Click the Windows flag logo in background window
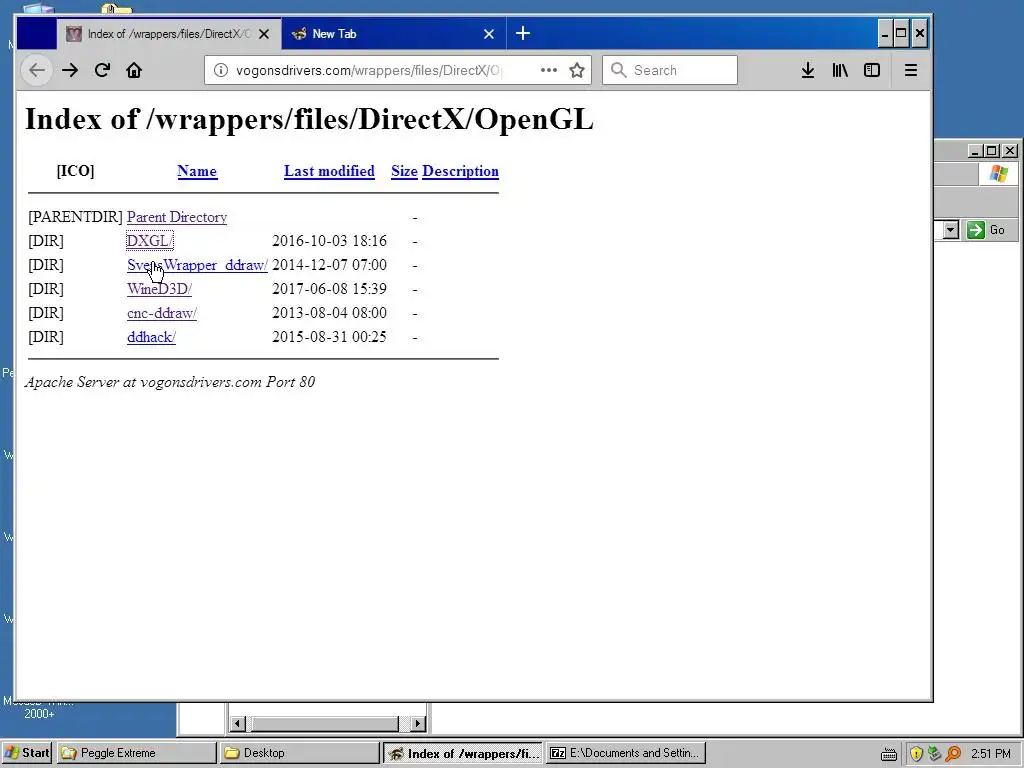 (998, 174)
